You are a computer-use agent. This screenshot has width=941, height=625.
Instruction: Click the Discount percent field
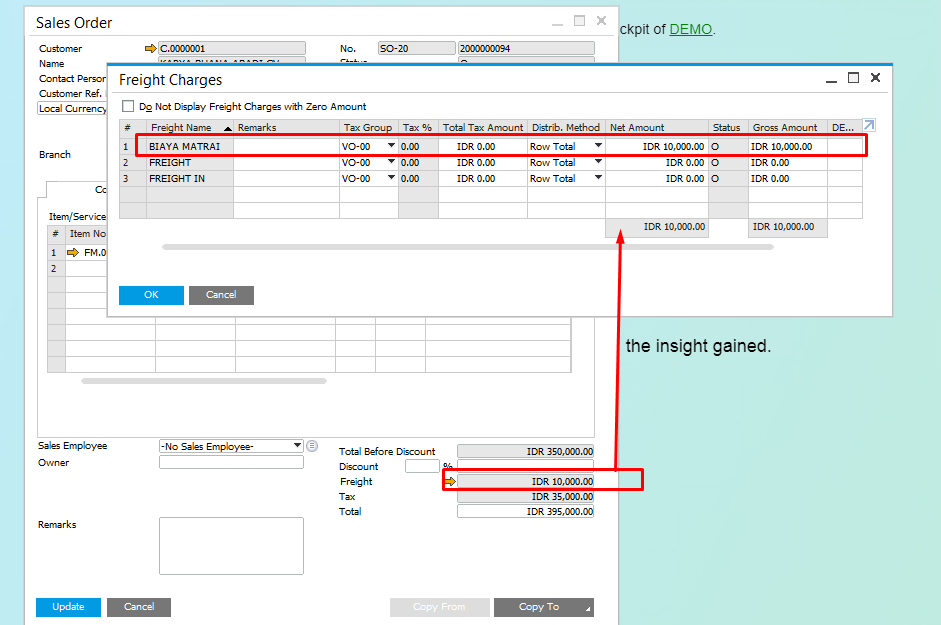pos(422,466)
